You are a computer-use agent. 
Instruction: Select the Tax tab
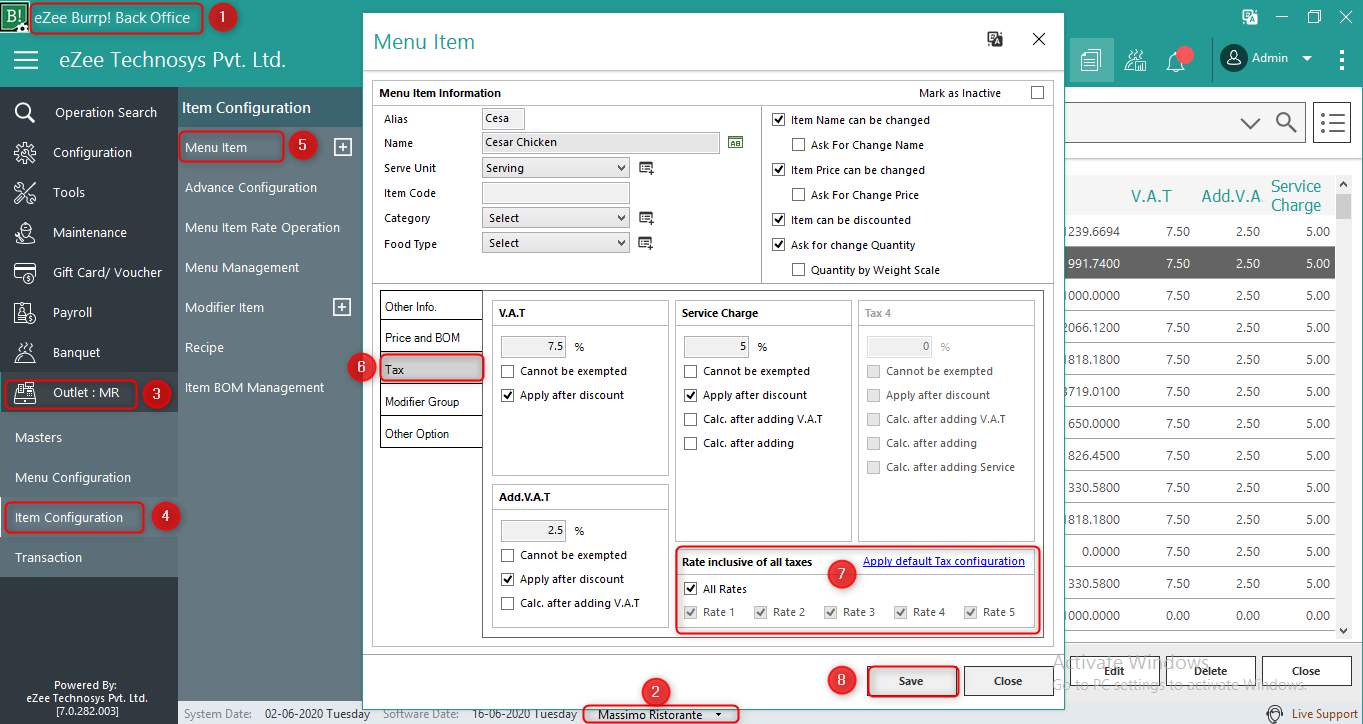(x=432, y=369)
